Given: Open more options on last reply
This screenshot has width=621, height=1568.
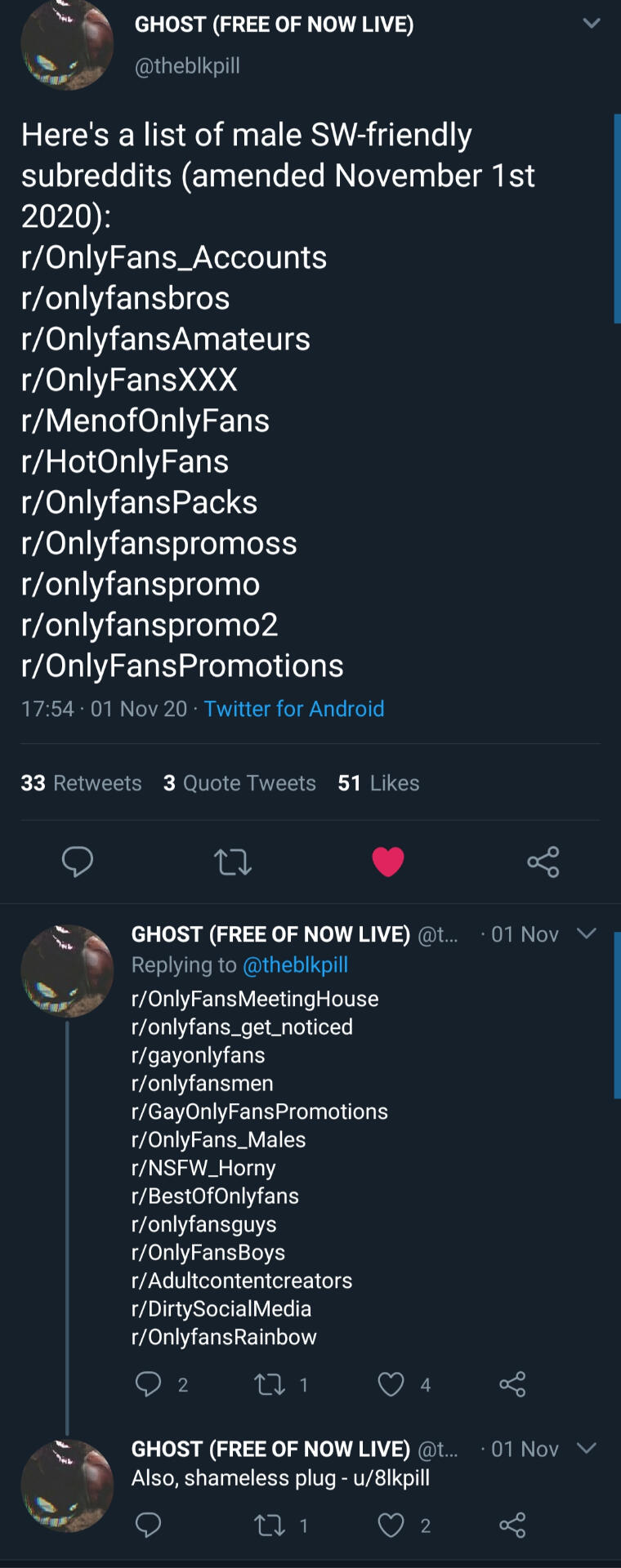Looking at the screenshot, I should 586,1449.
